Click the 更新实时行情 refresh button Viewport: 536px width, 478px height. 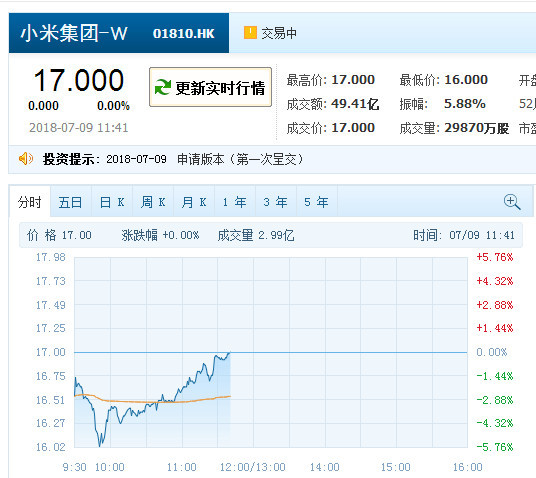pyautogui.click(x=210, y=87)
